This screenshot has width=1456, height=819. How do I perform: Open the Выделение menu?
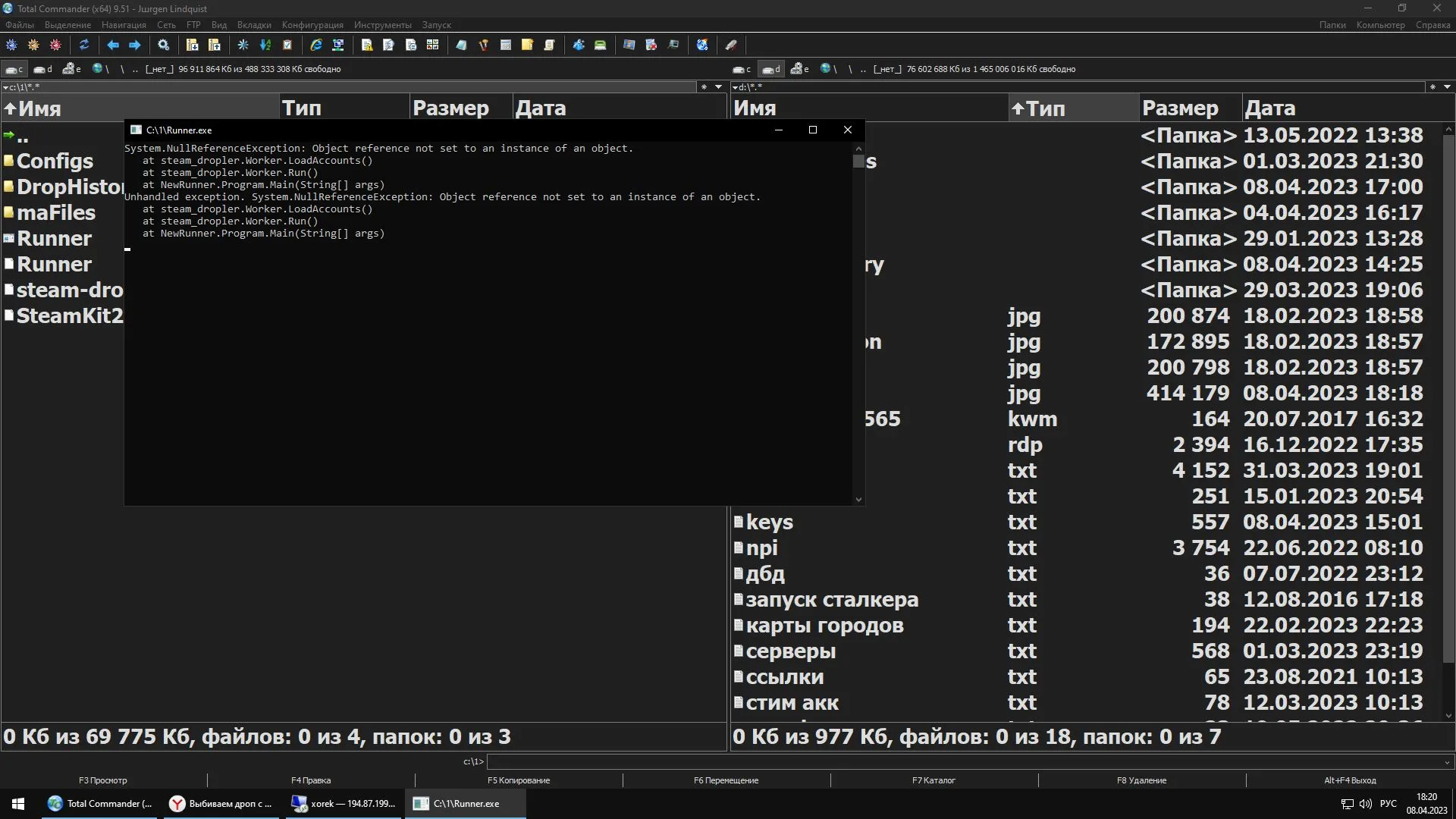tap(67, 25)
